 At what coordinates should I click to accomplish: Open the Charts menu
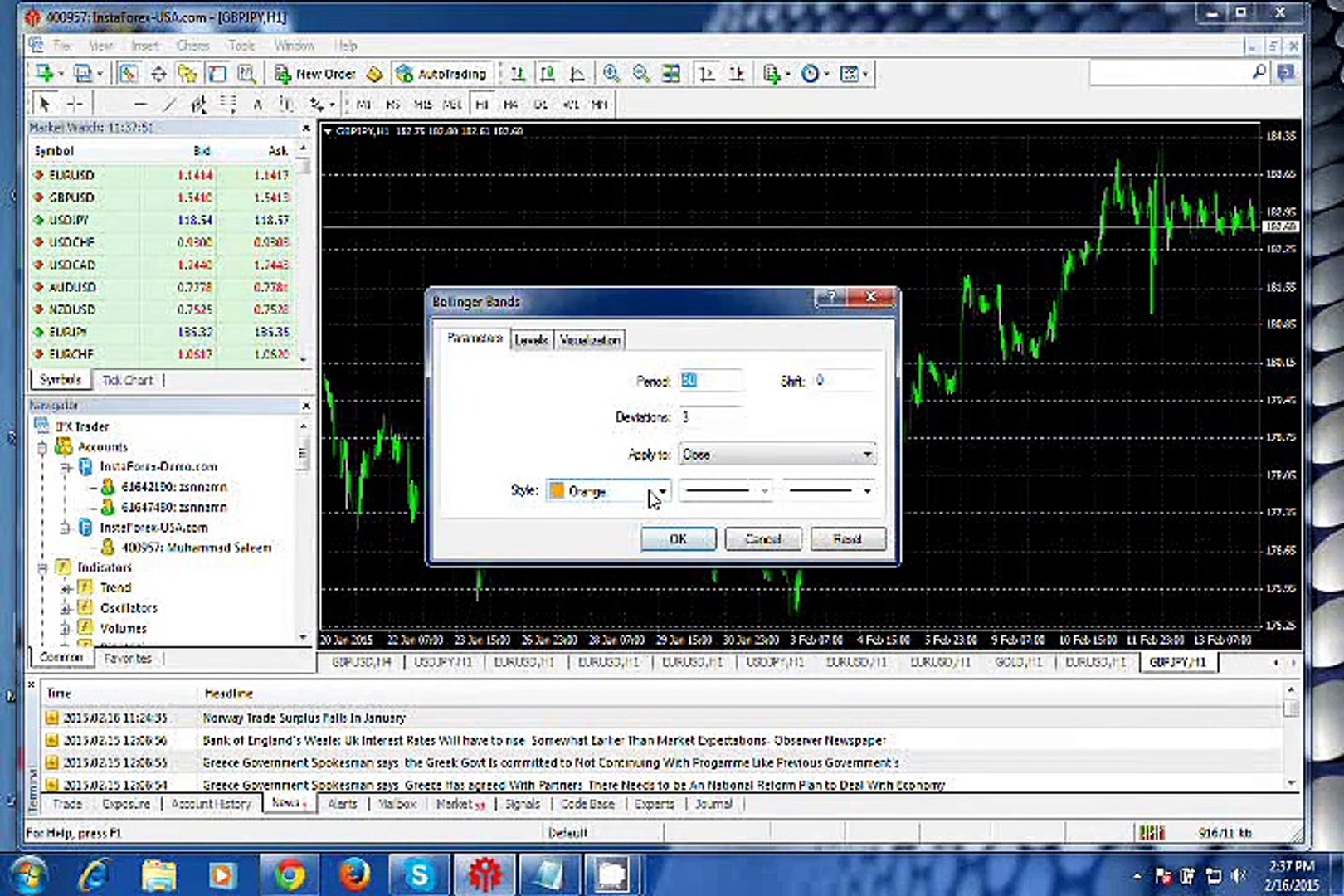tap(192, 46)
